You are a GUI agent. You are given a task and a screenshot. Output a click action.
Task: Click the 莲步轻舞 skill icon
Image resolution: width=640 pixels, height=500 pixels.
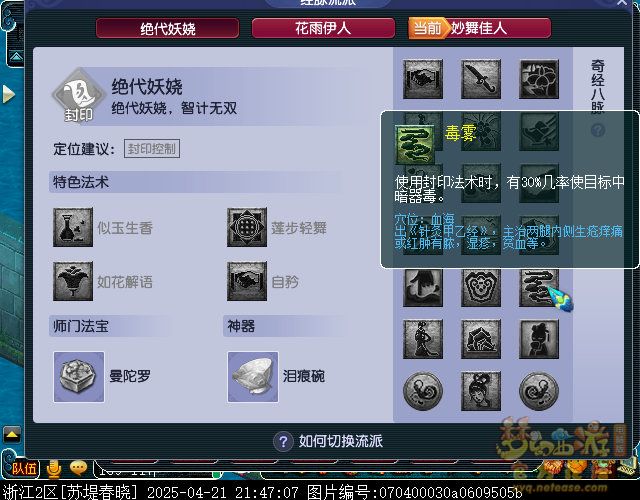(x=247, y=227)
